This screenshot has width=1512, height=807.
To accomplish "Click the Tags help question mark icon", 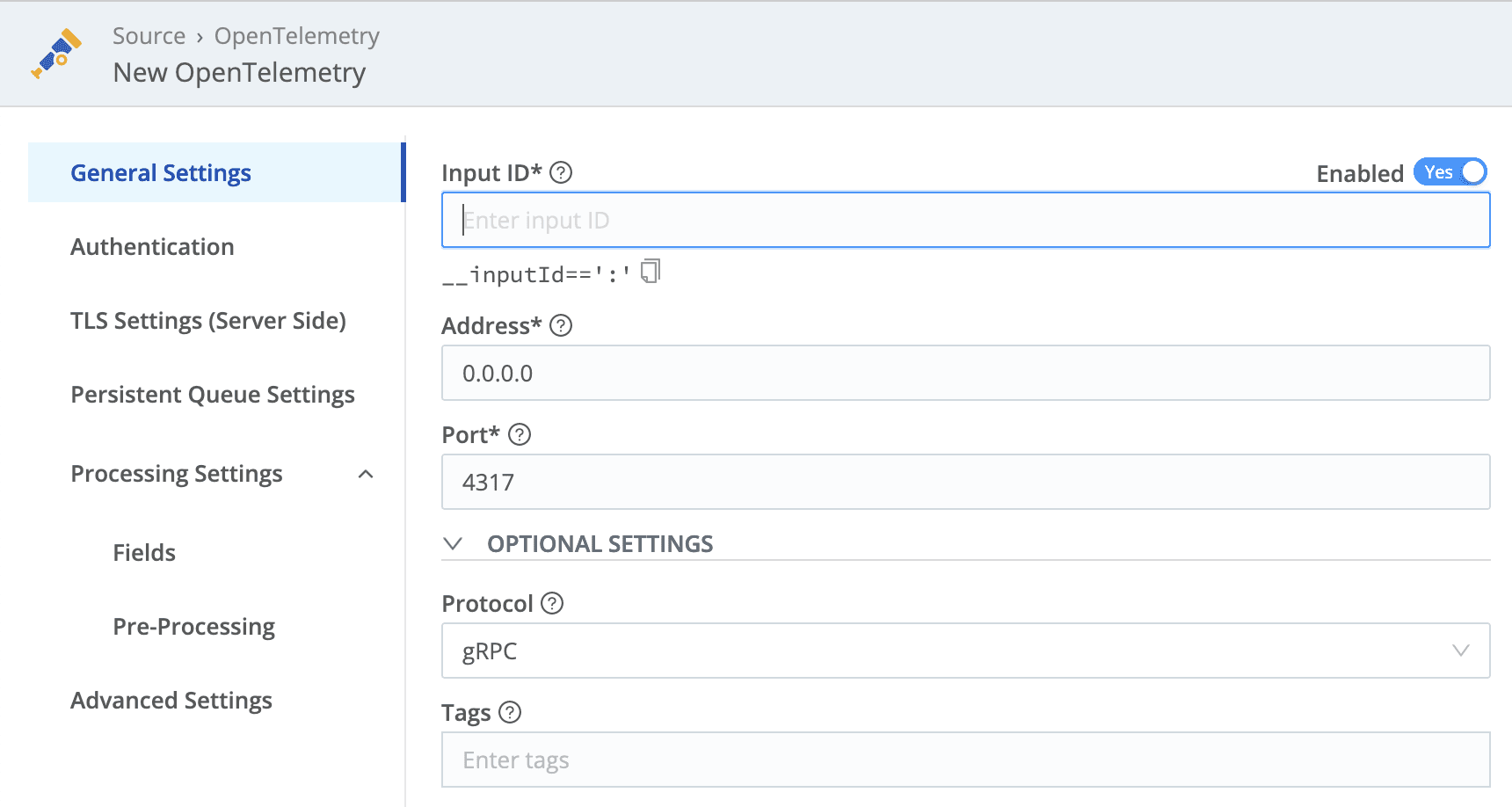I will (x=510, y=712).
